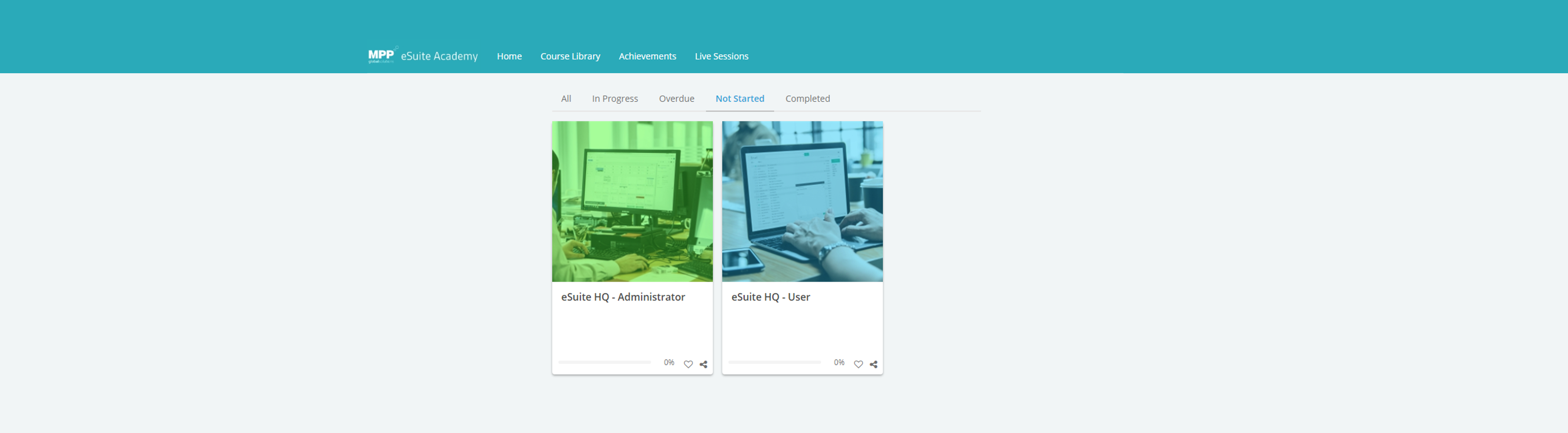Open the Home navigation link
This screenshot has height=433, width=1568.
coord(509,56)
